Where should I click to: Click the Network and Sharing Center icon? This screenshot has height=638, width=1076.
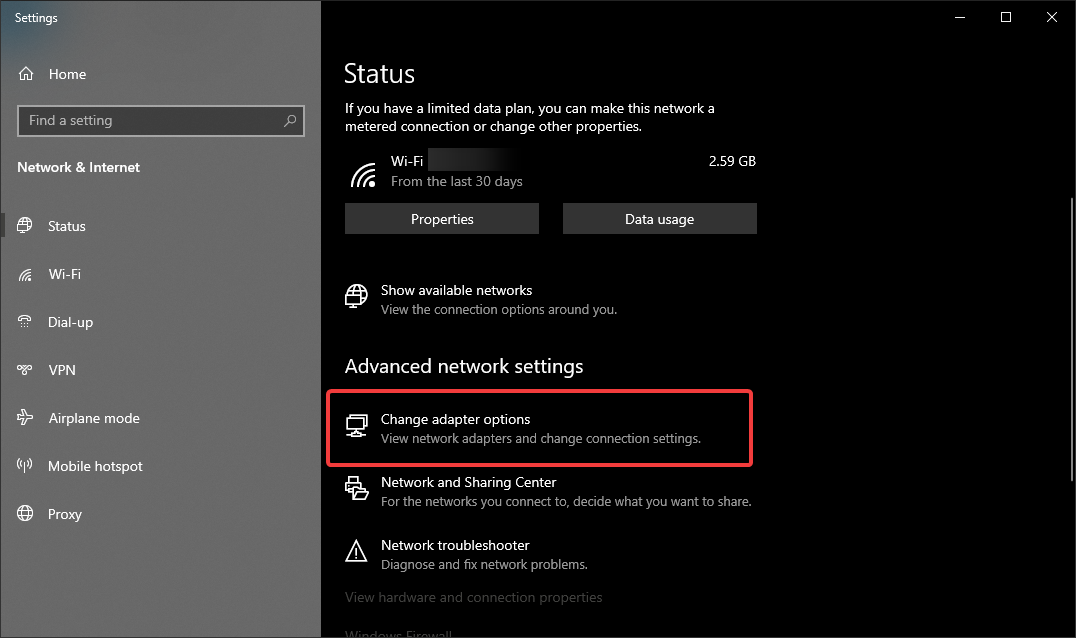(x=356, y=488)
